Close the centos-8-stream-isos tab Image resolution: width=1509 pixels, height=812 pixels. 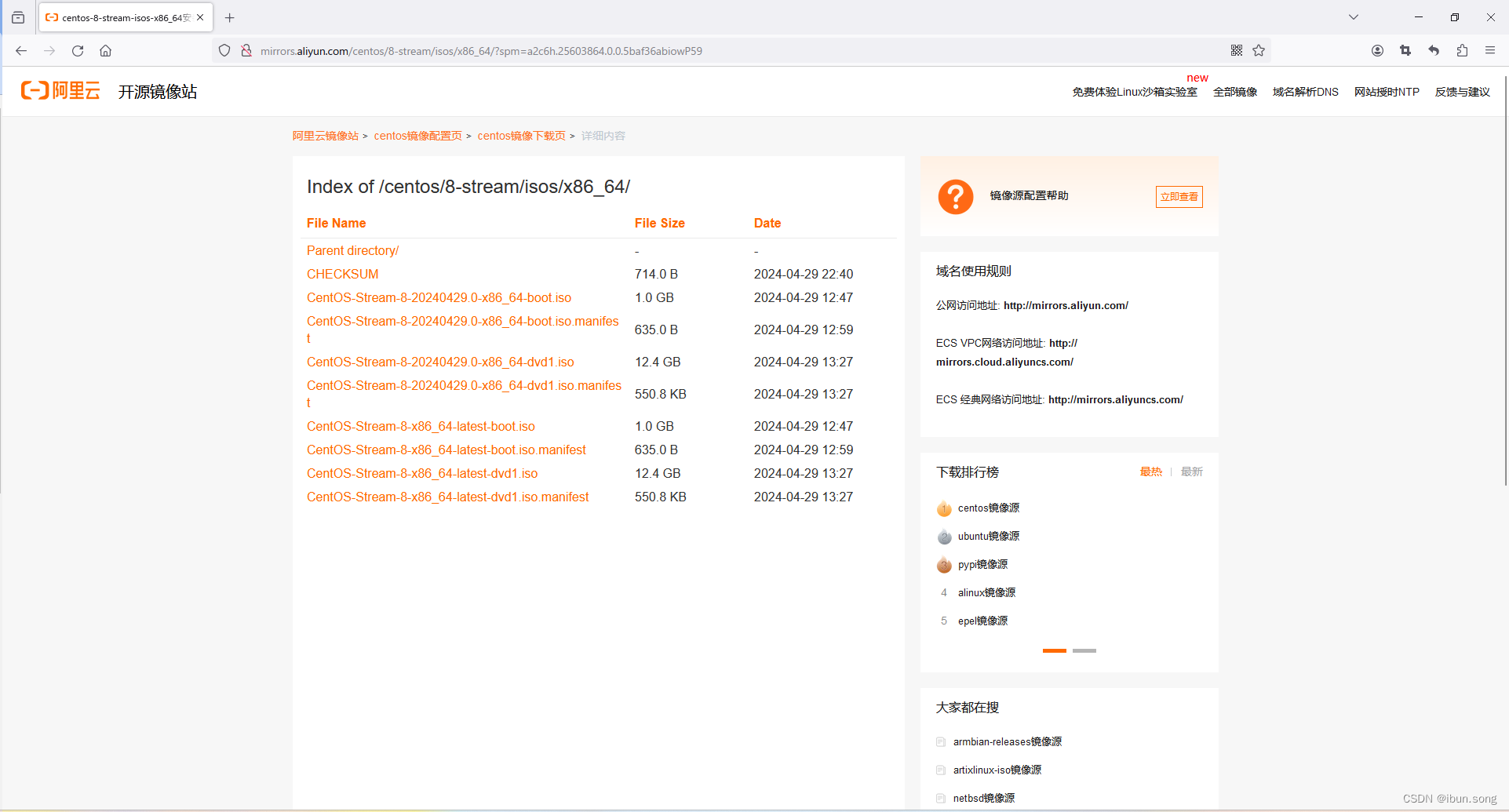pos(200,17)
